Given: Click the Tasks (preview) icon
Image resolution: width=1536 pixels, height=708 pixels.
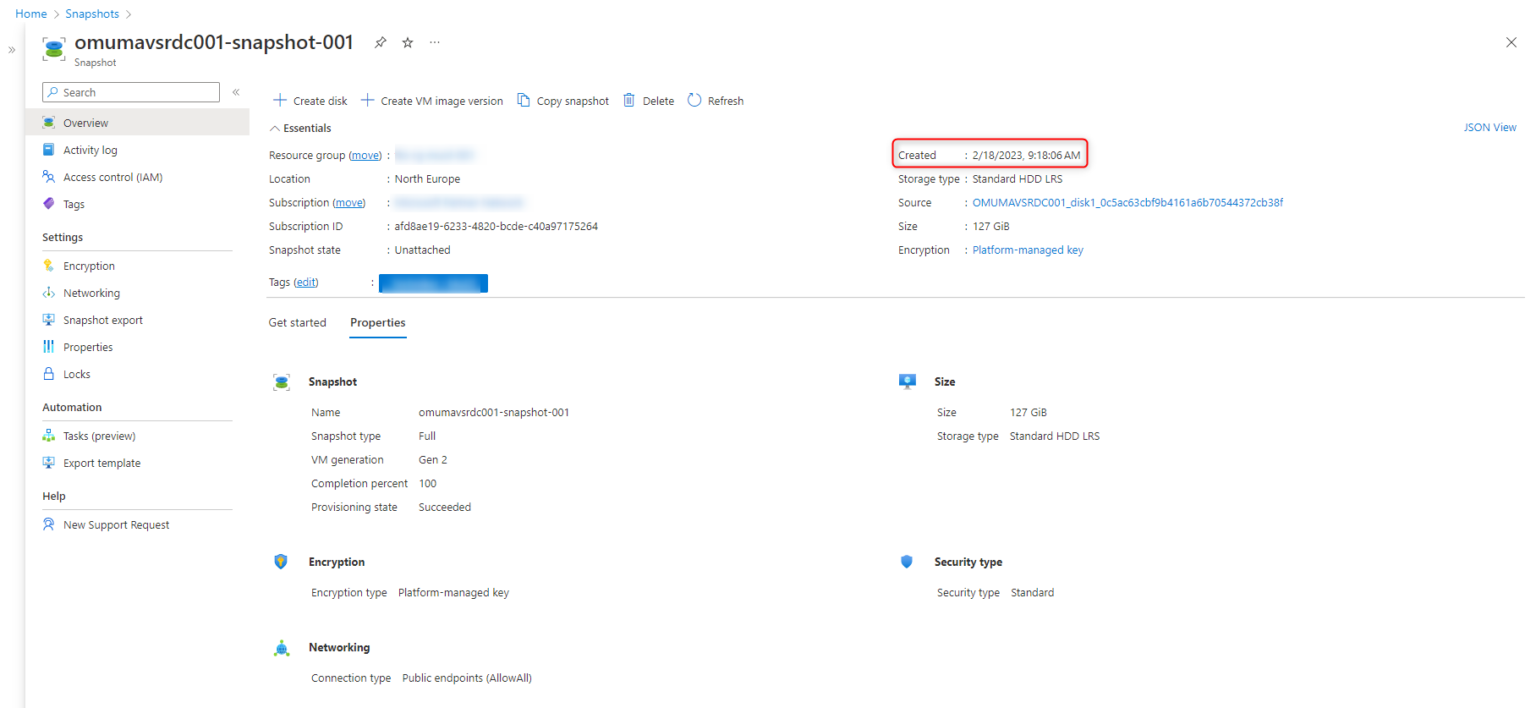Looking at the screenshot, I should [49, 436].
